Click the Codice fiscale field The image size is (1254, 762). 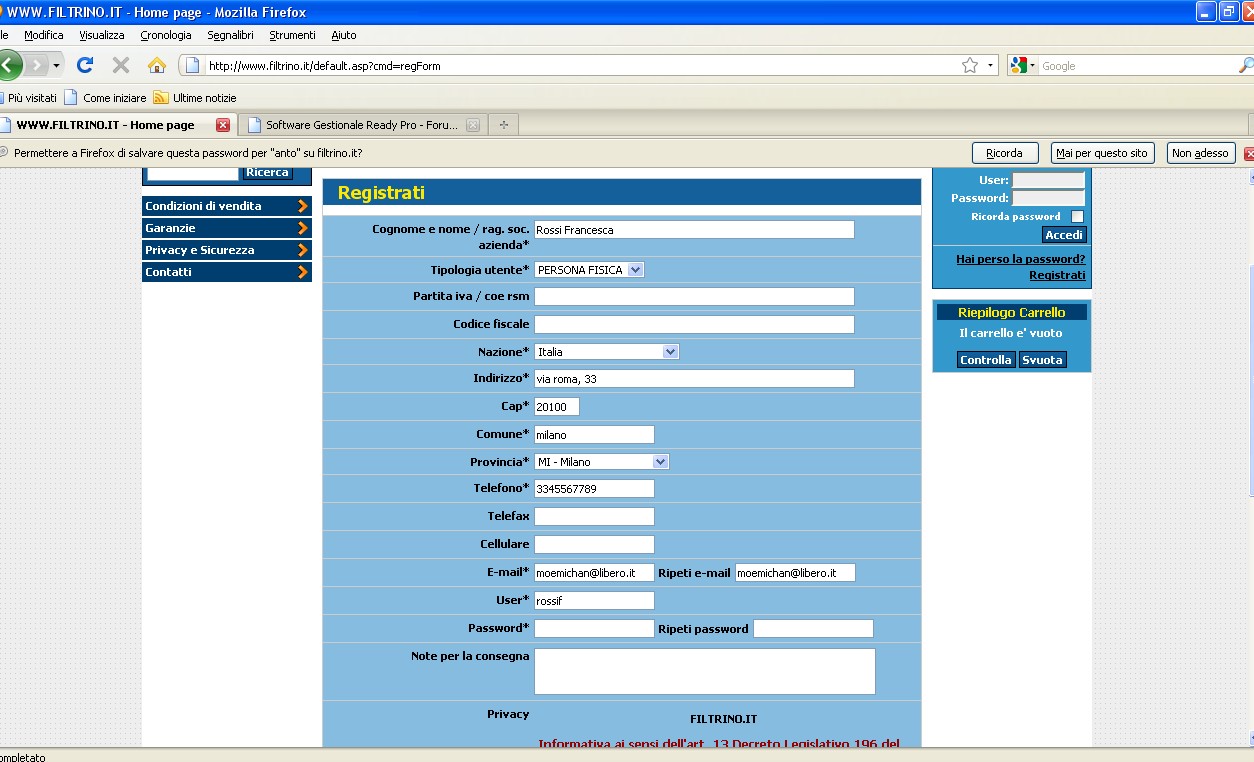point(694,325)
